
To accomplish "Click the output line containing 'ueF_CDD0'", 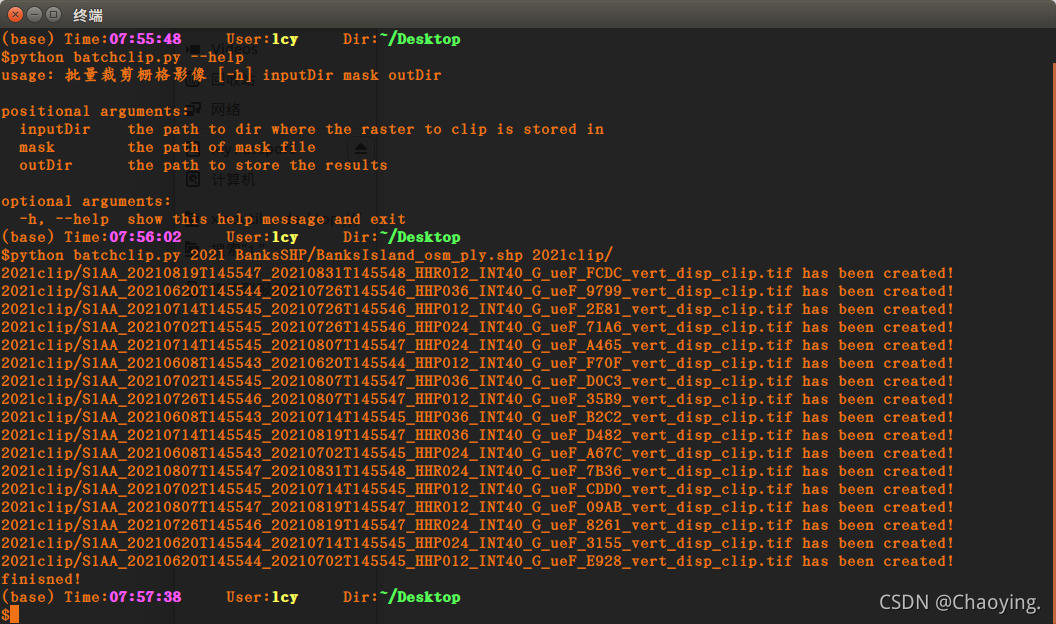I will pos(477,489).
